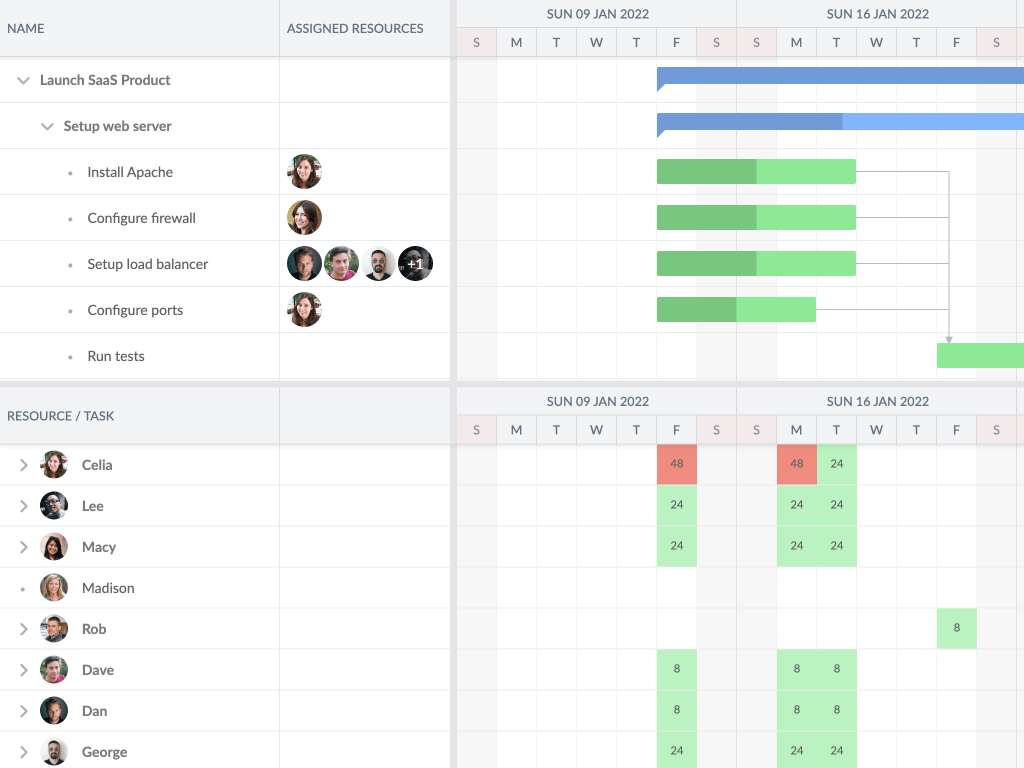1024x768 pixels.
Task: Click assigned avatar for Install Apache
Action: (304, 172)
